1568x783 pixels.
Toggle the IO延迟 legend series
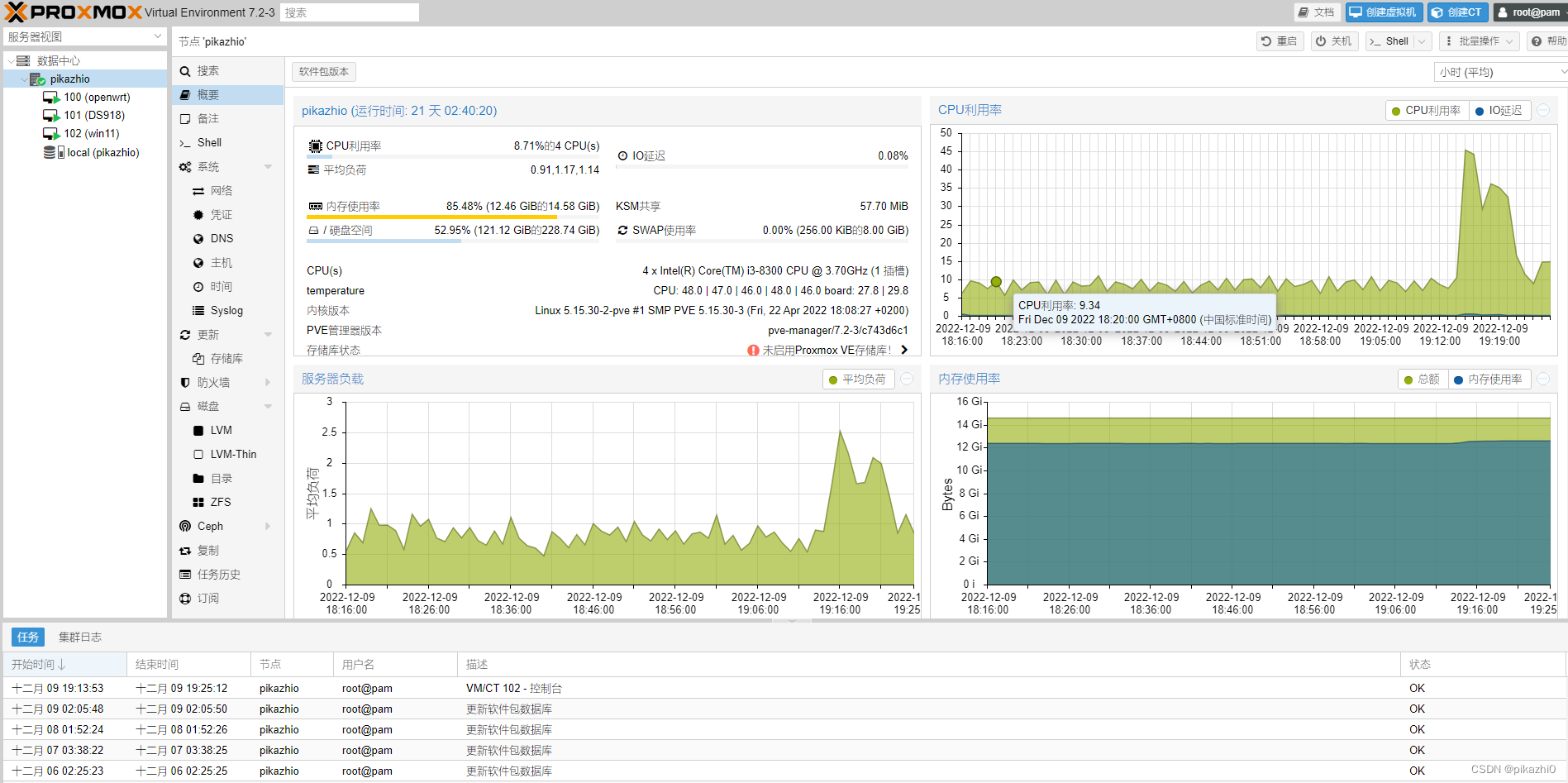tap(1499, 111)
